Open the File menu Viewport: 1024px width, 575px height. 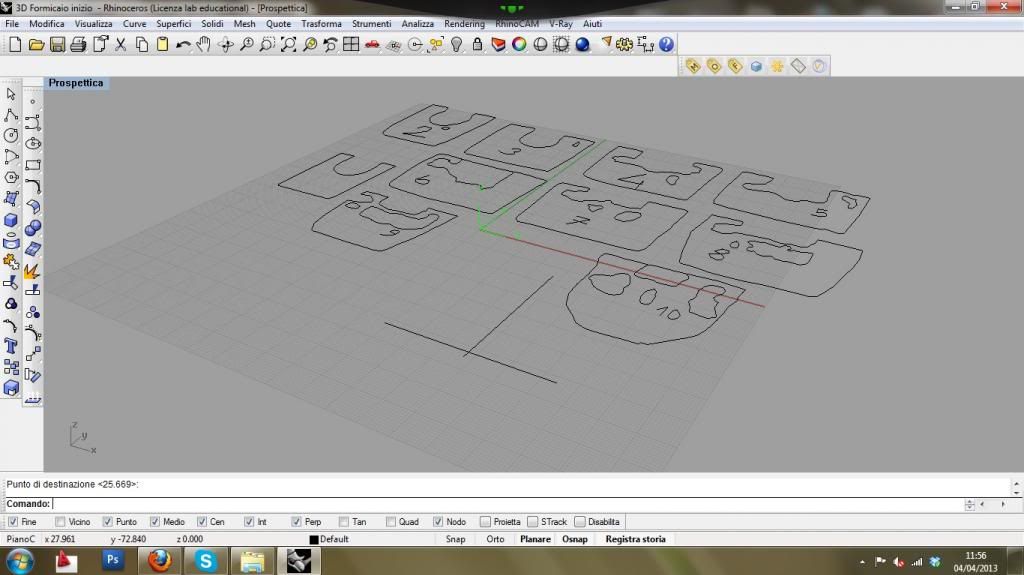point(12,24)
